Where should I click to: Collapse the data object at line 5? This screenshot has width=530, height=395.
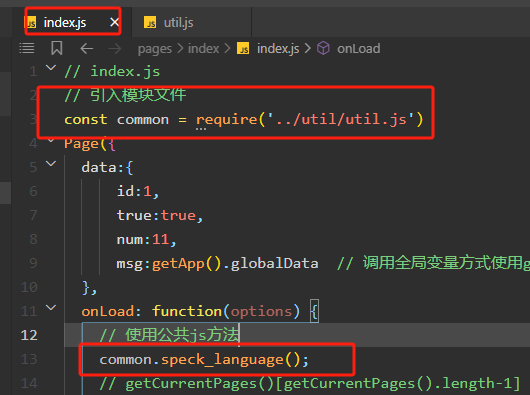51,164
